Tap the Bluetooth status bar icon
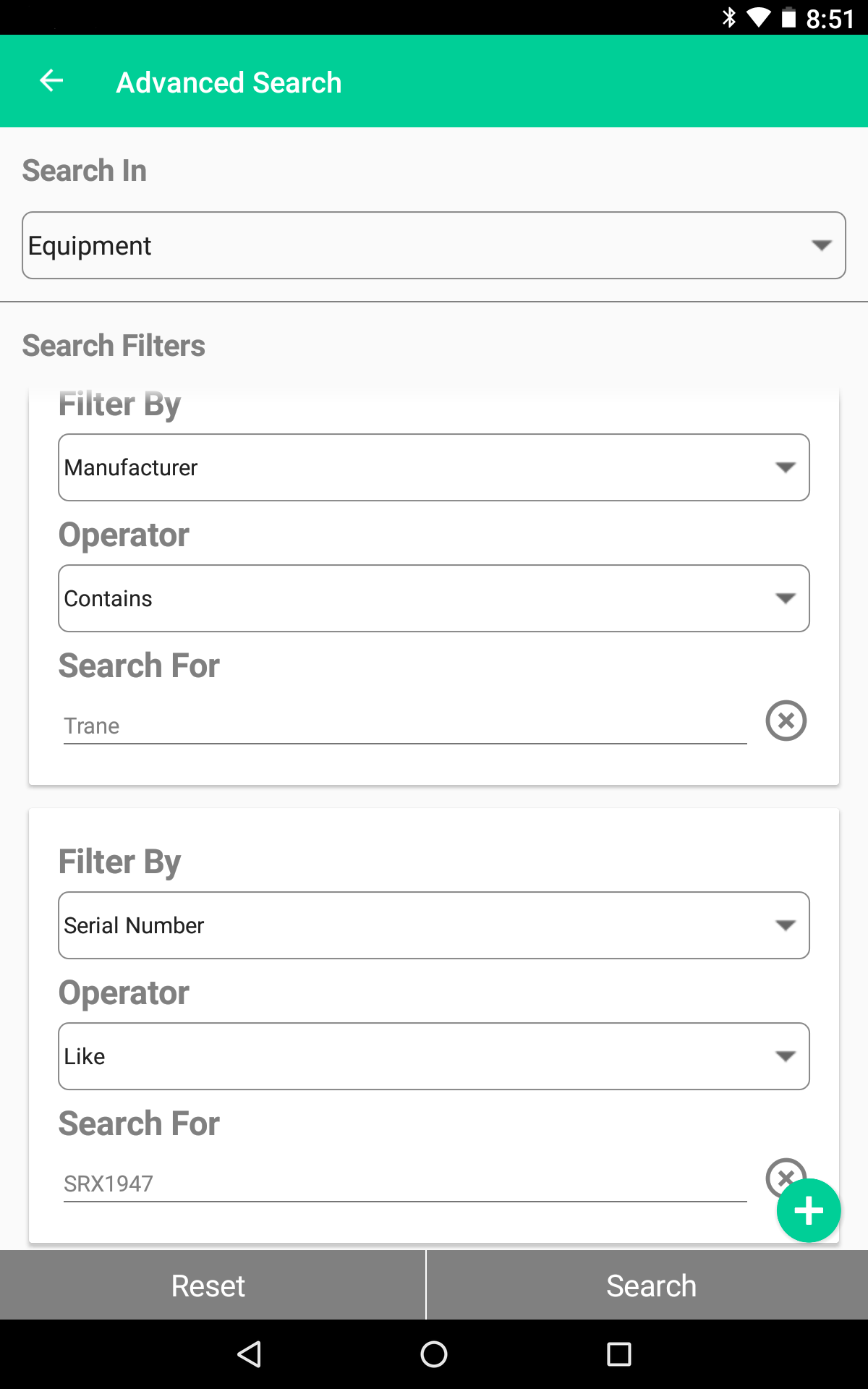The height and width of the screenshot is (1389, 868). [x=729, y=17]
